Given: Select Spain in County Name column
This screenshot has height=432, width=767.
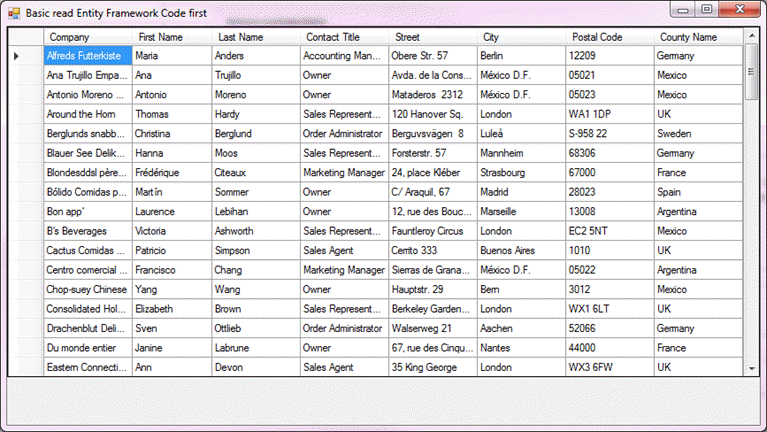Looking at the screenshot, I should tap(699, 192).
